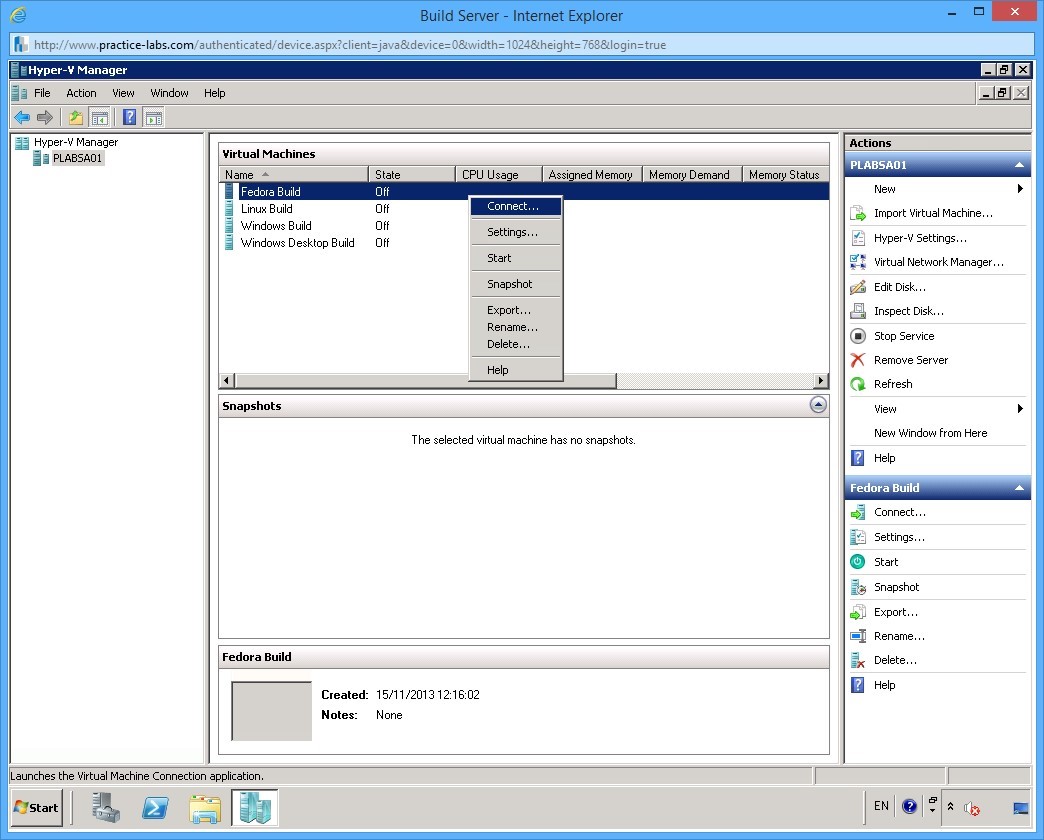This screenshot has height=840, width=1044.
Task: Click the Help question-mark toolbar icon
Action: pyautogui.click(x=129, y=117)
